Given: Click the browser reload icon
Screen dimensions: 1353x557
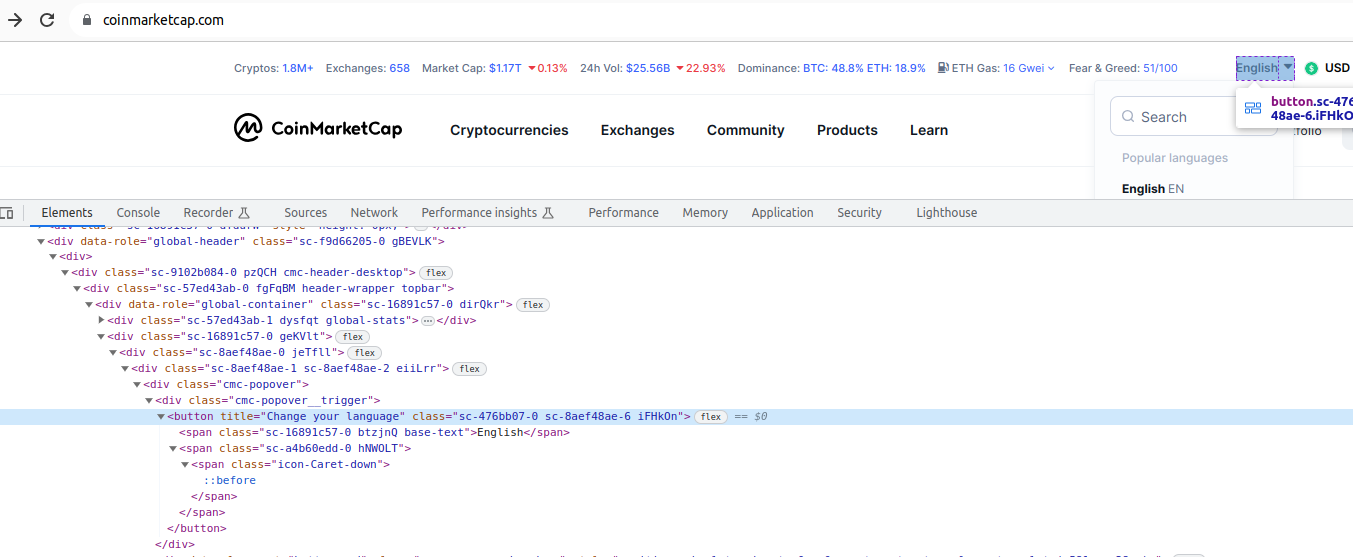Looking at the screenshot, I should (47, 20).
